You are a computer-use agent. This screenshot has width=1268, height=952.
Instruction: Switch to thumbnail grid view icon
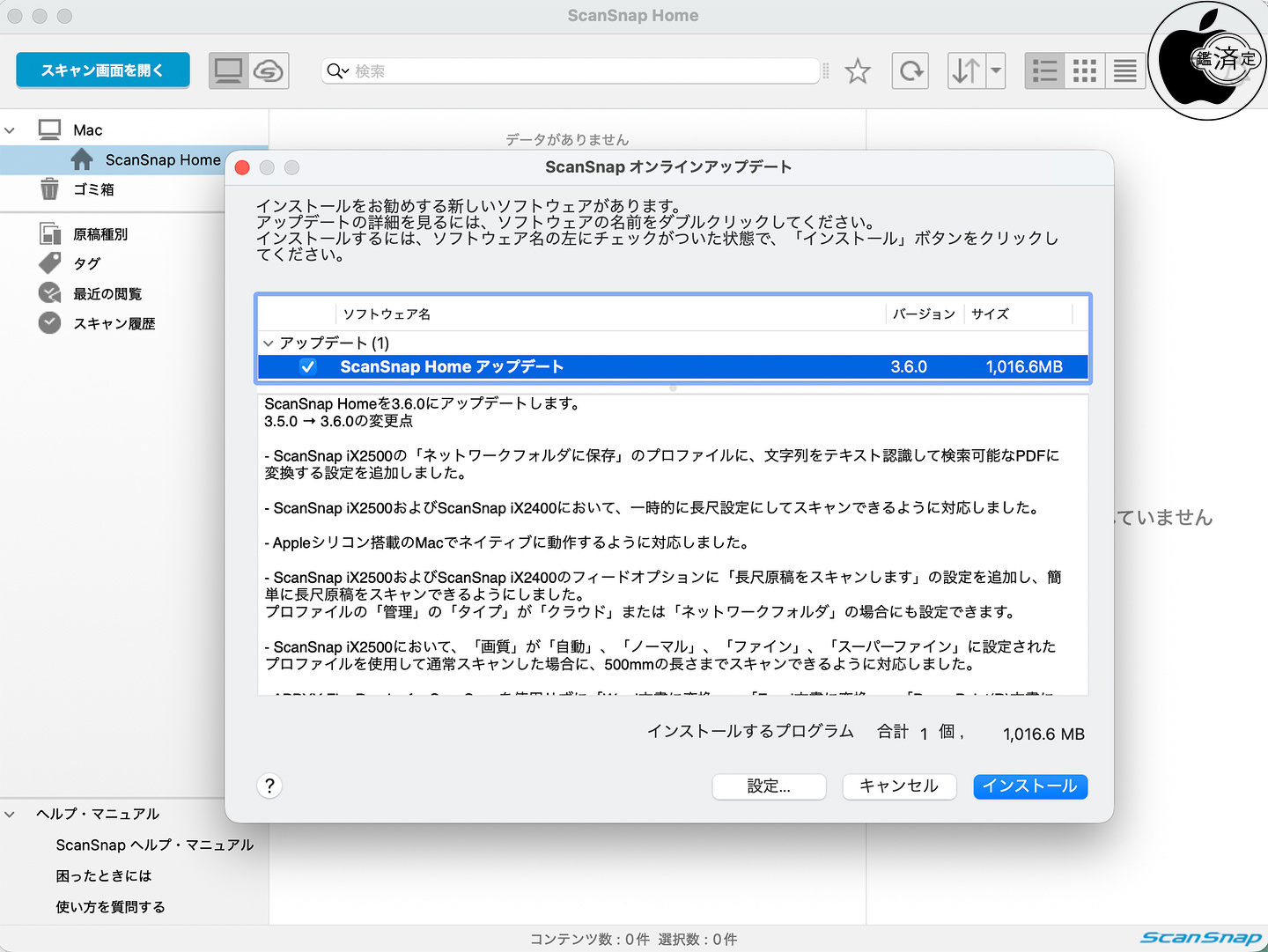click(x=1085, y=71)
